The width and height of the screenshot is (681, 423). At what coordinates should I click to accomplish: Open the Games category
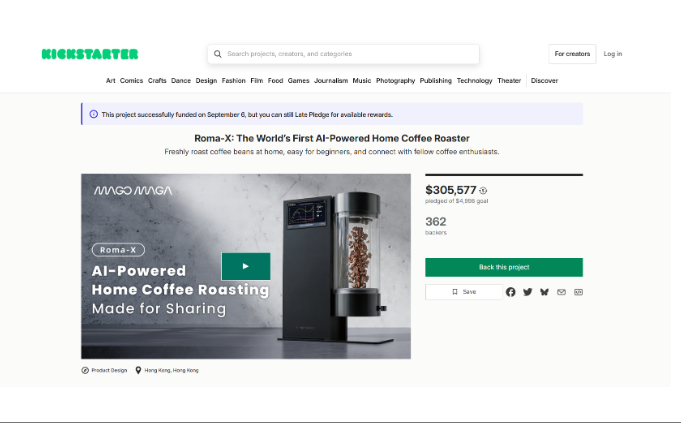pos(298,80)
